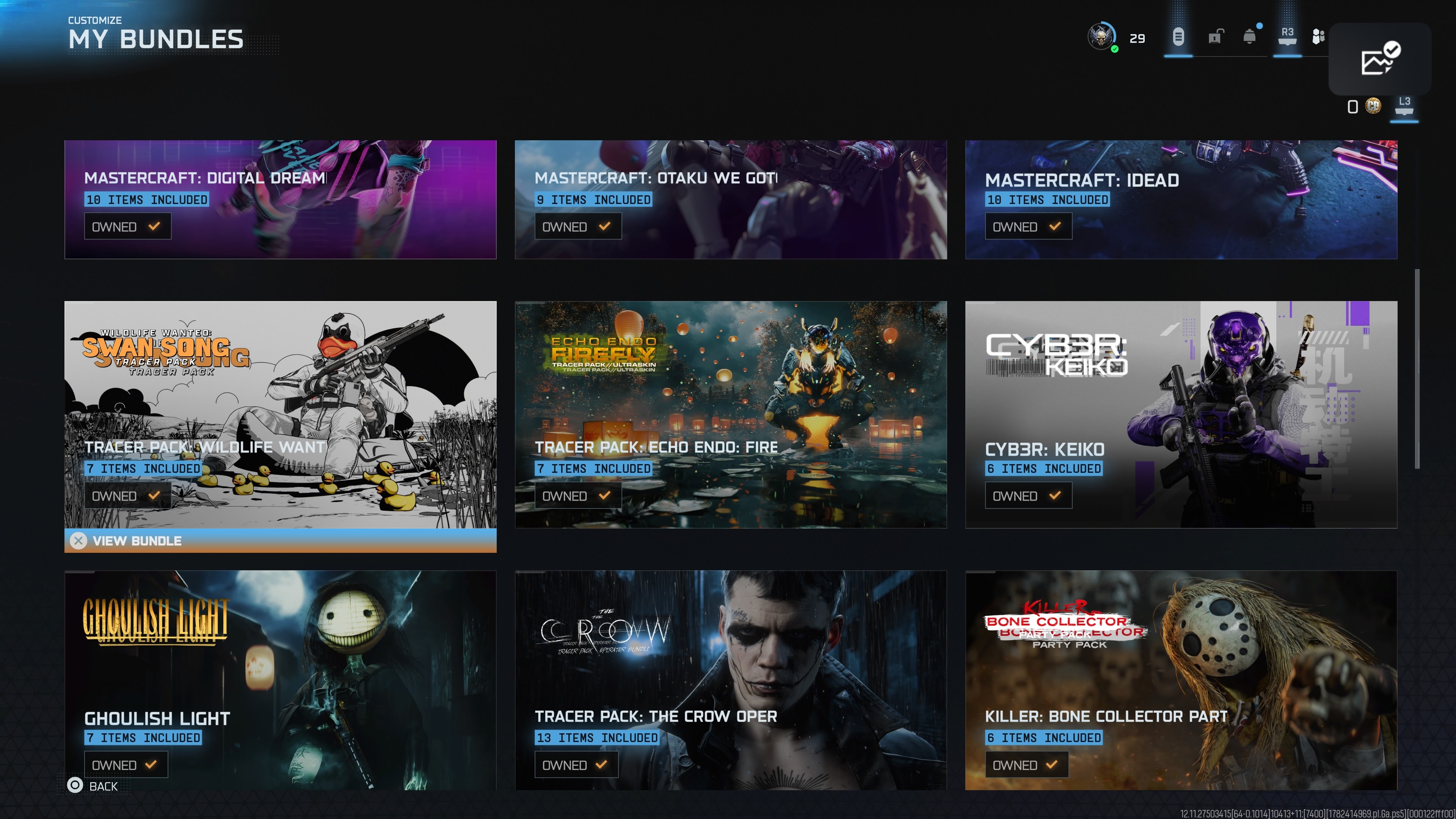The width and height of the screenshot is (1456, 819).
Task: Click Owned badge on The Crow bundle
Action: 576,765
